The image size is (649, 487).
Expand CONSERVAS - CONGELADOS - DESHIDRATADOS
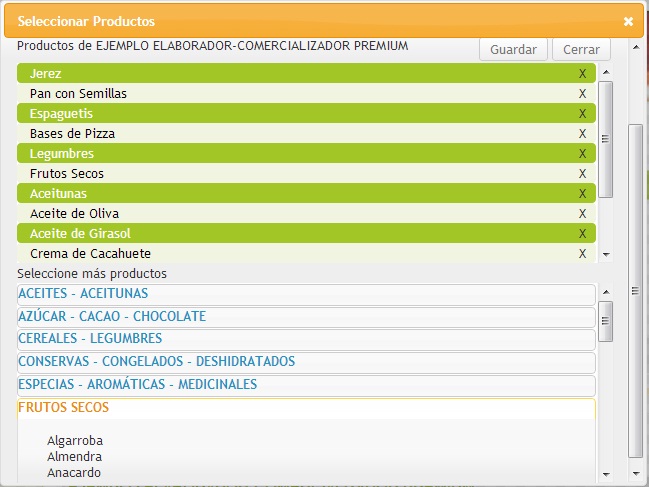[156, 362]
